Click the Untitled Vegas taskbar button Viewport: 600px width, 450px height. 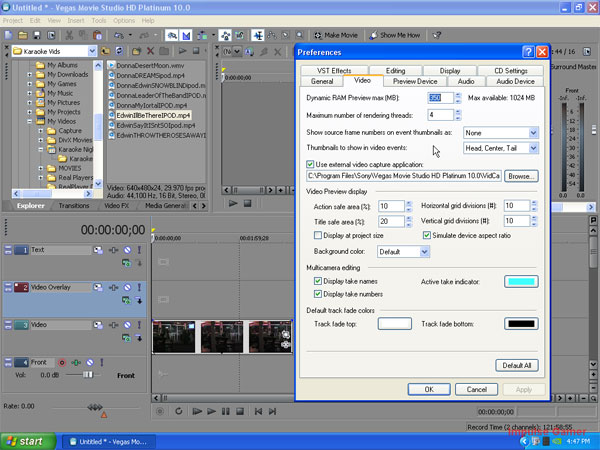[109, 442]
